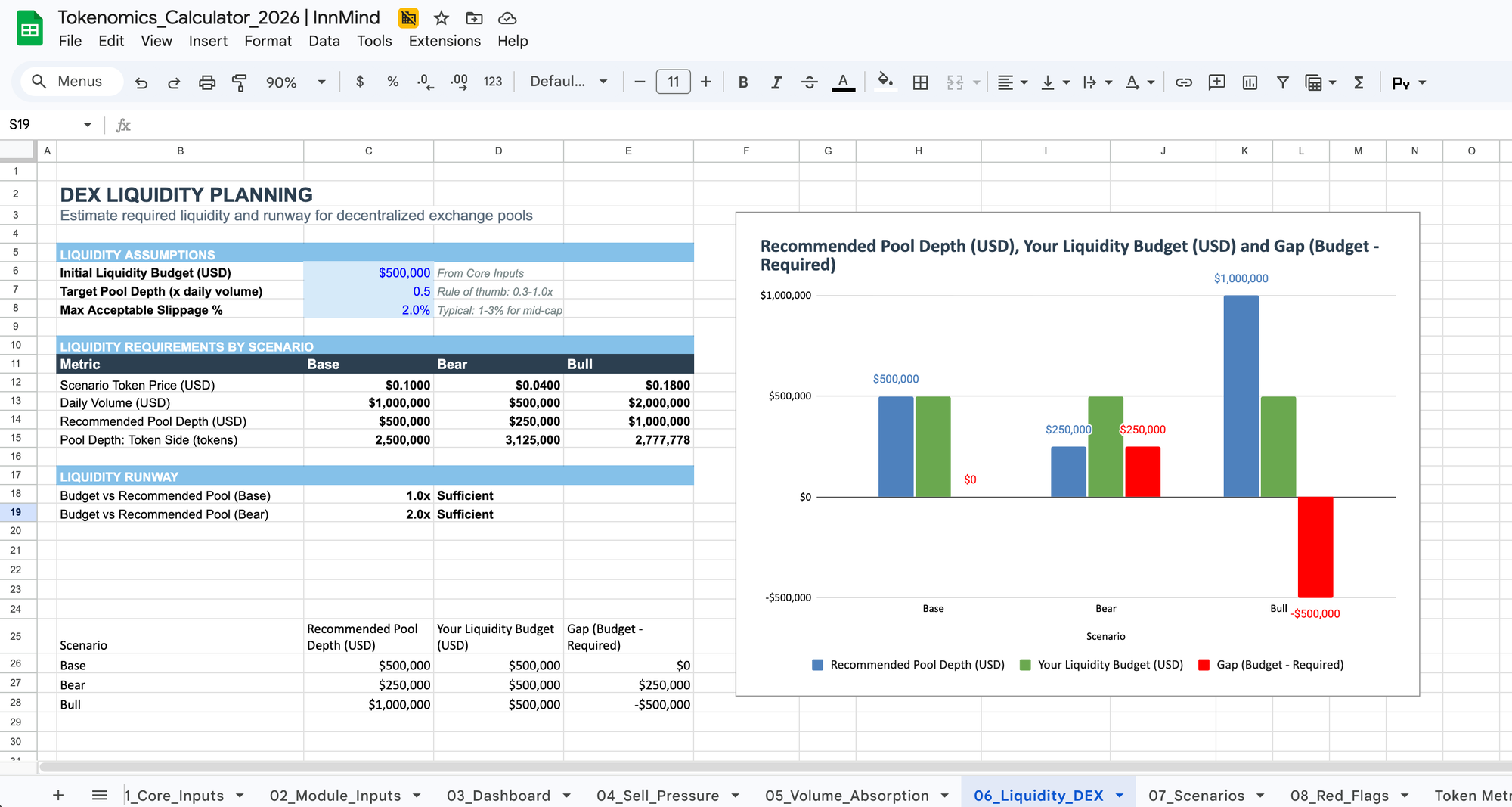Open the Functions (sigma) menu
This screenshot has width=1512, height=807.
[1359, 82]
